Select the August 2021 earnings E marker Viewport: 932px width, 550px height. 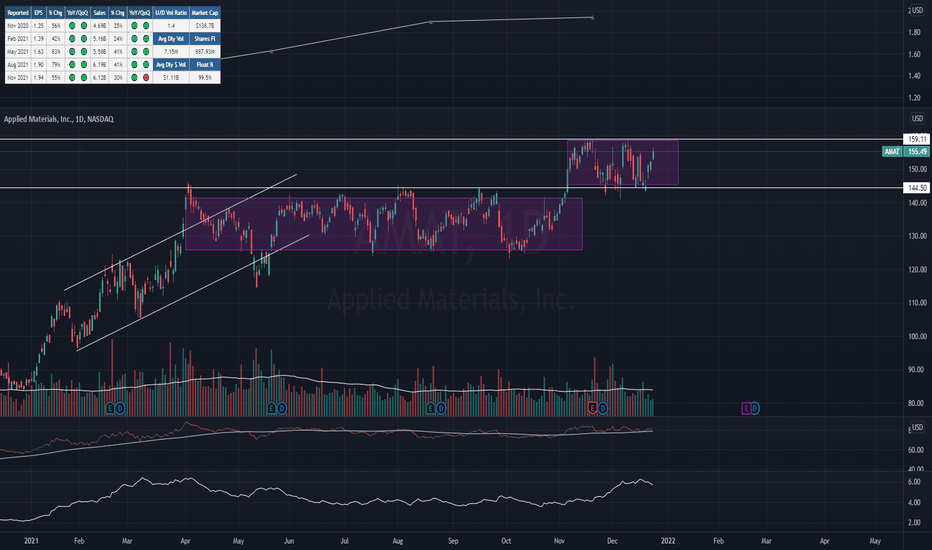click(431, 408)
